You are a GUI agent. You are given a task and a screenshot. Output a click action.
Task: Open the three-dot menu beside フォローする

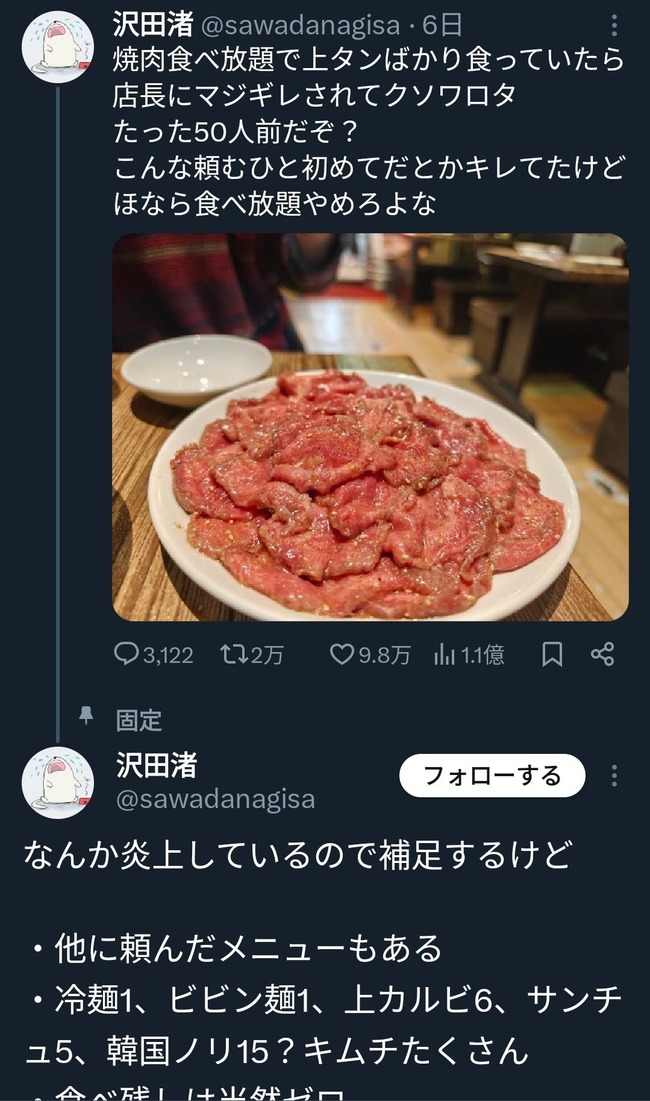point(614,775)
